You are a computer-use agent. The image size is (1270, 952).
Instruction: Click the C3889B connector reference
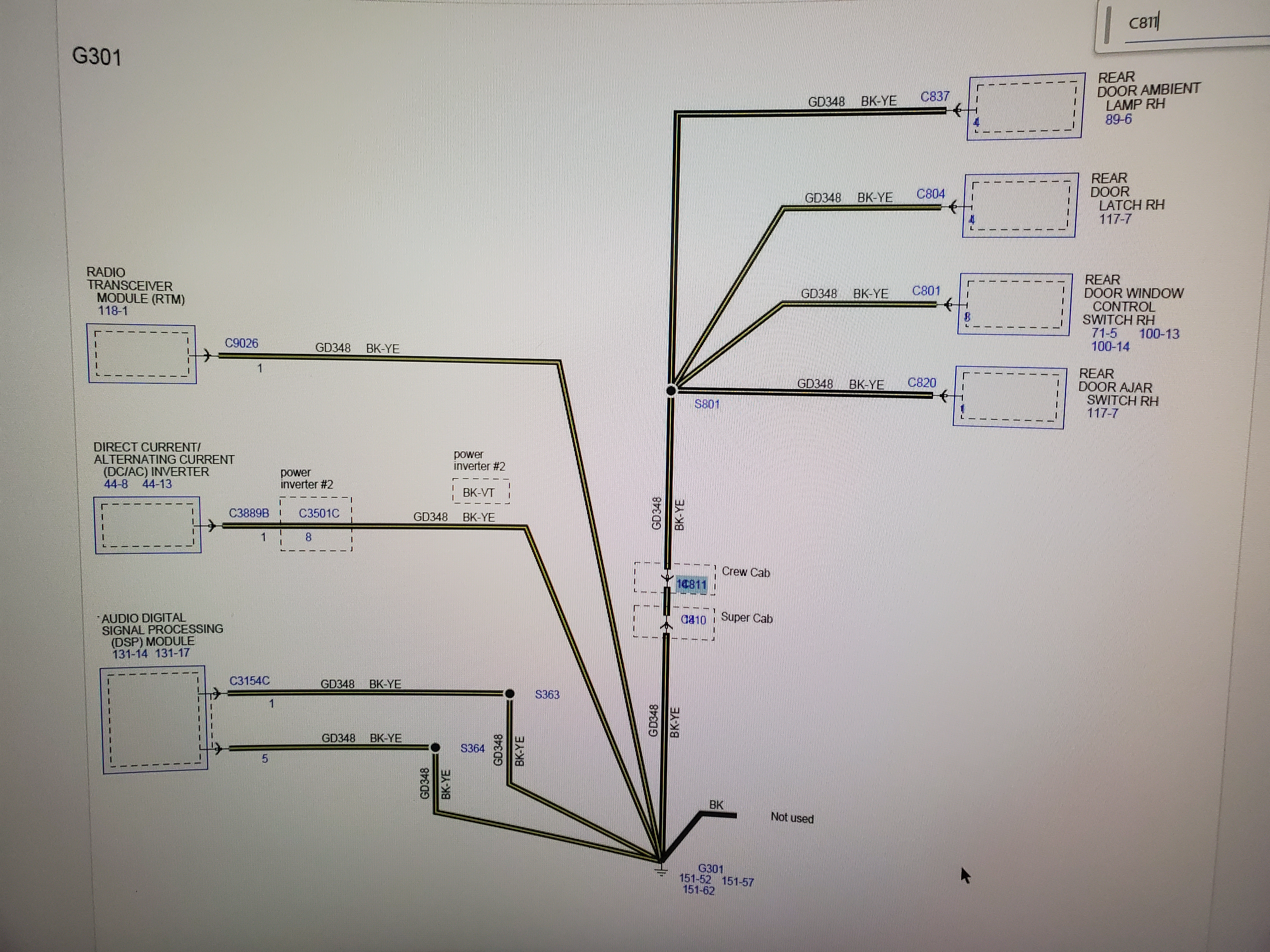point(249,513)
